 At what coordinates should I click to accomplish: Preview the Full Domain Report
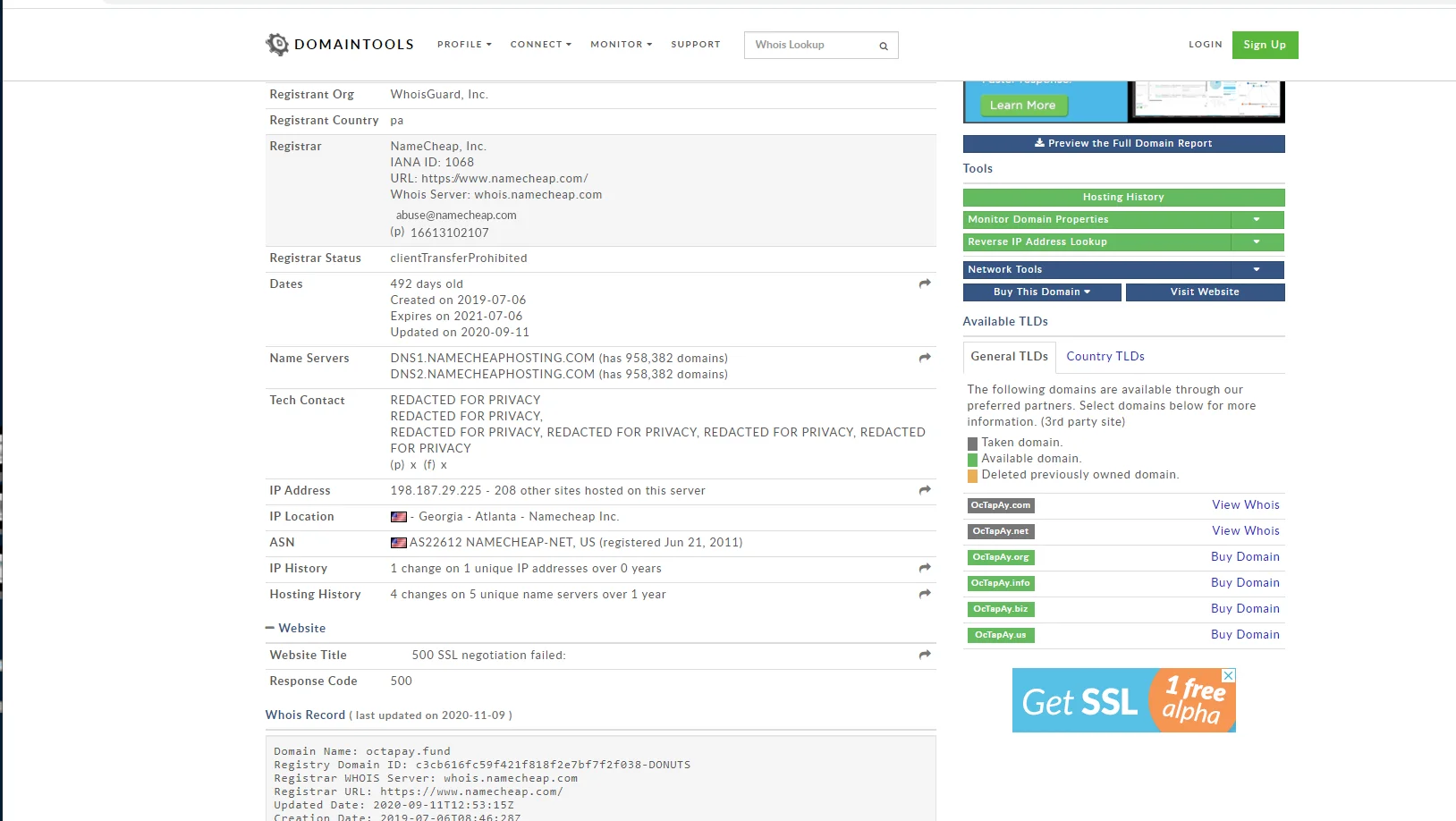point(1123,143)
